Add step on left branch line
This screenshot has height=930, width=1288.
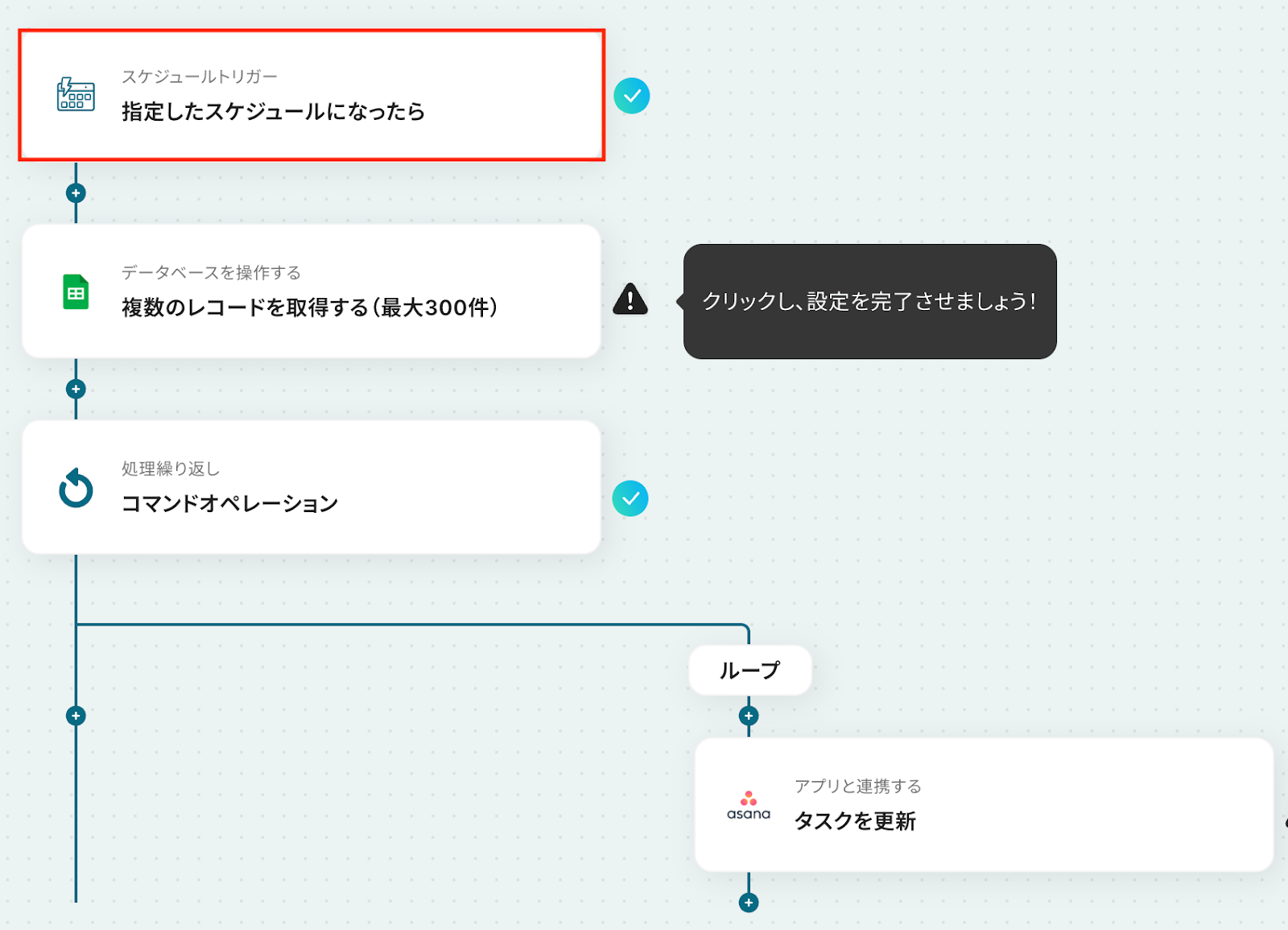coord(76,716)
